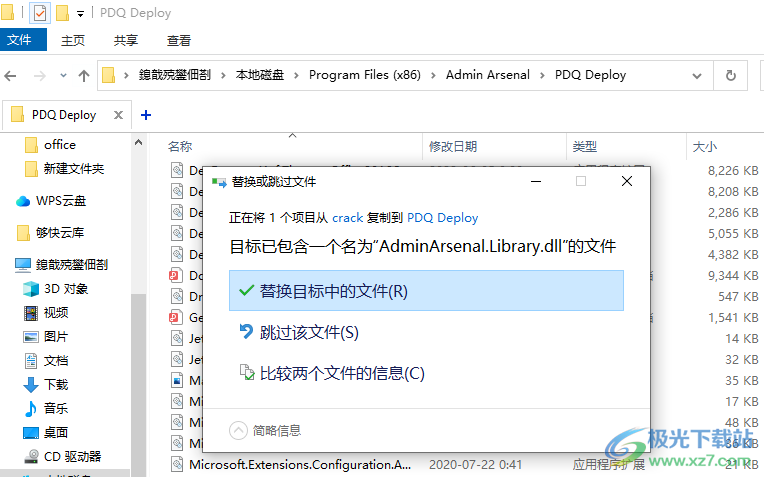Open 图片 folder in navigation pane
This screenshot has height=477, width=764.
[56, 336]
